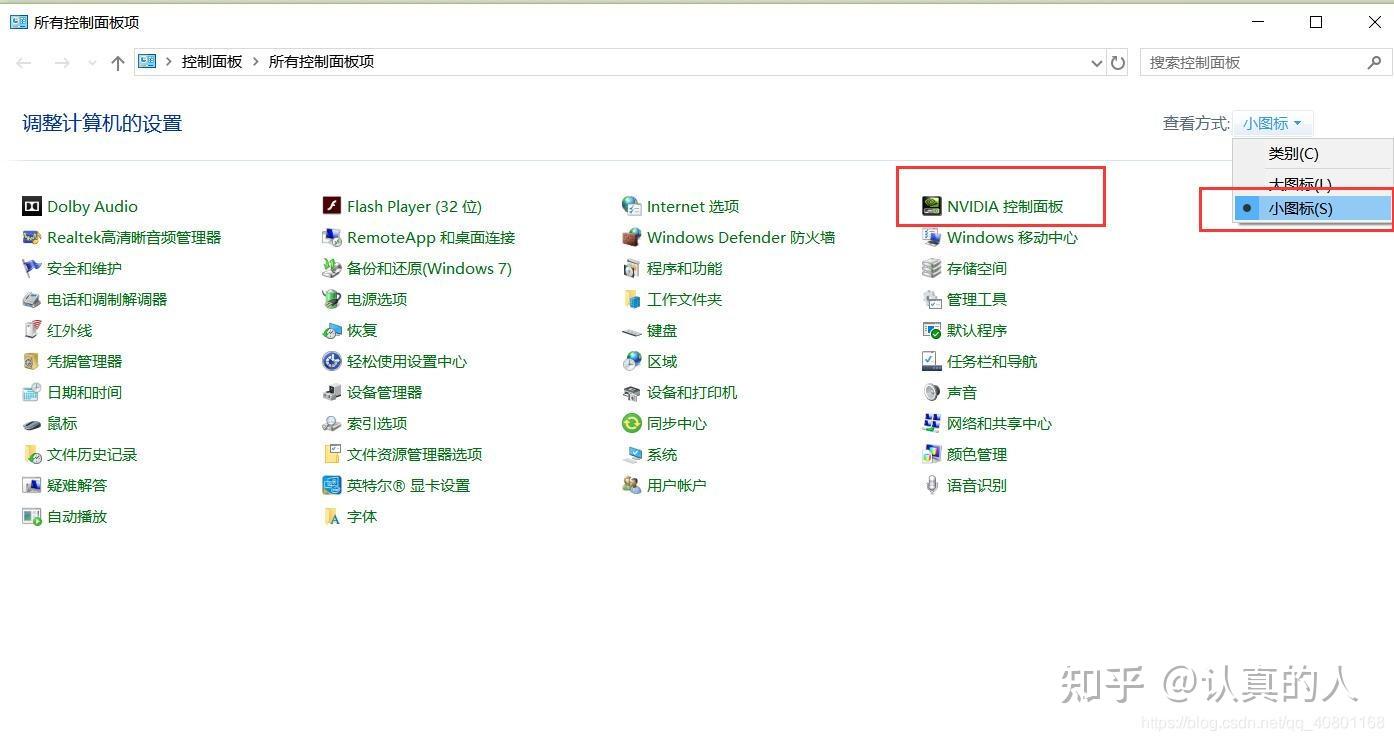This screenshot has height=741, width=1394.
Task: Open the 自动播放 icon
Action: click(31, 517)
